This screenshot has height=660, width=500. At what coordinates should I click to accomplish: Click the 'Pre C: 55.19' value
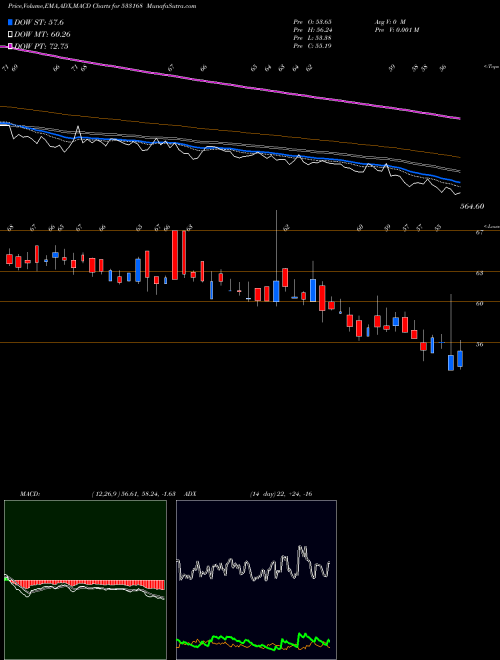pyautogui.click(x=312, y=46)
